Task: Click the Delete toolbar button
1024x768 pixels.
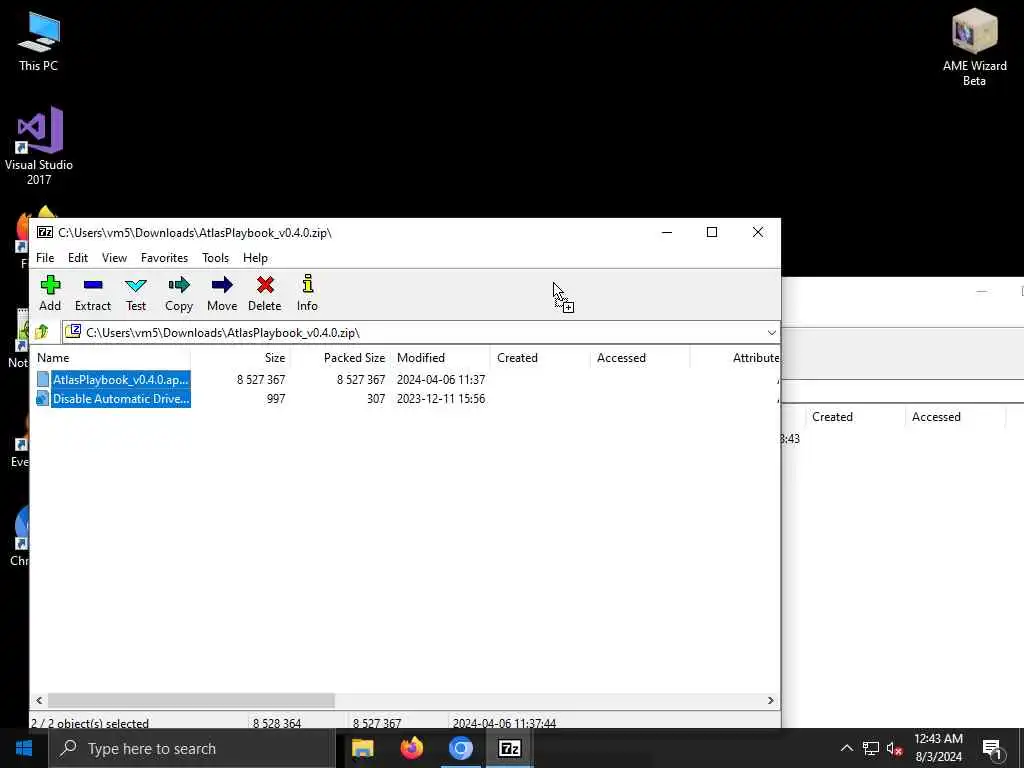Action: point(264,293)
